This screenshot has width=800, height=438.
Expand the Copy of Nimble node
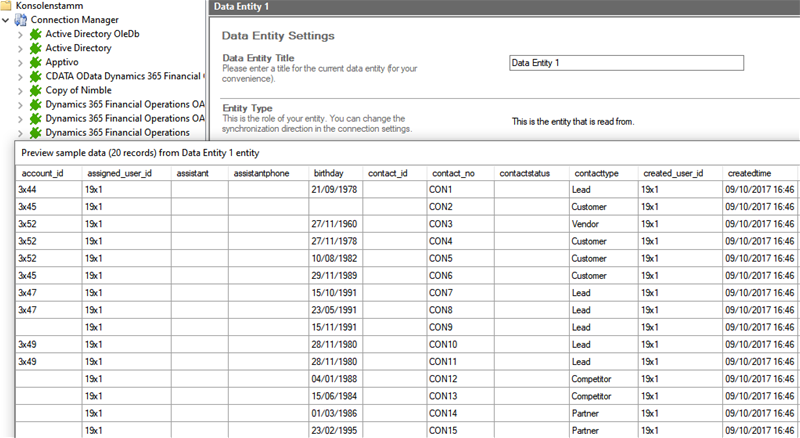(21, 90)
